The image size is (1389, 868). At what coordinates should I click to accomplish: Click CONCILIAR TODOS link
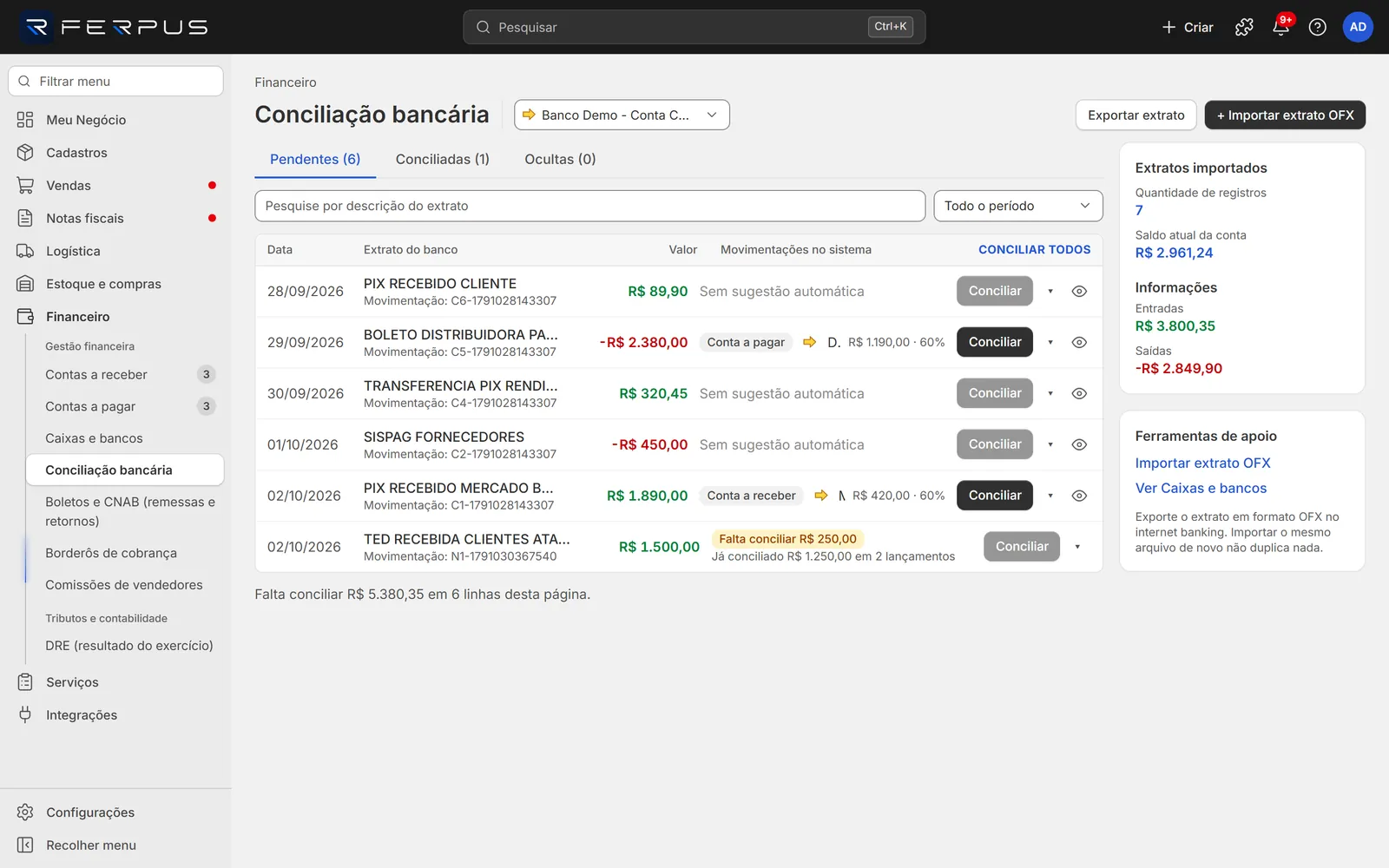pyautogui.click(x=1034, y=249)
